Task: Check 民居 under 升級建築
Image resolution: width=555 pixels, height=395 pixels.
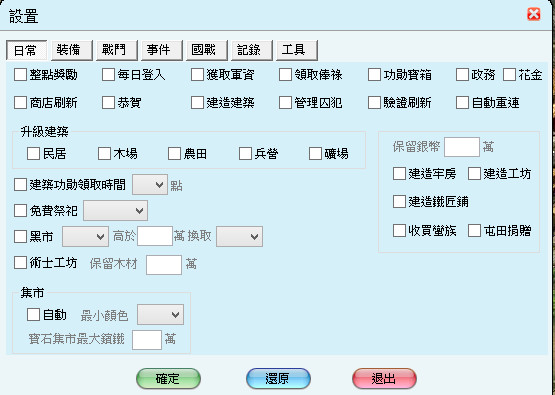Action: pos(33,154)
